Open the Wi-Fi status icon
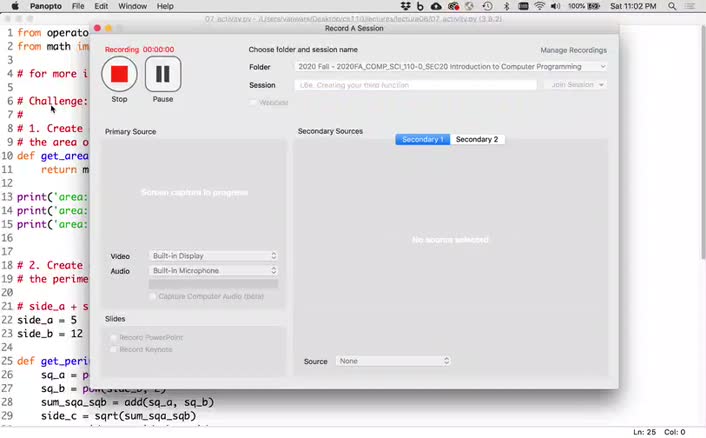The width and height of the screenshot is (706, 438). tap(540, 6)
